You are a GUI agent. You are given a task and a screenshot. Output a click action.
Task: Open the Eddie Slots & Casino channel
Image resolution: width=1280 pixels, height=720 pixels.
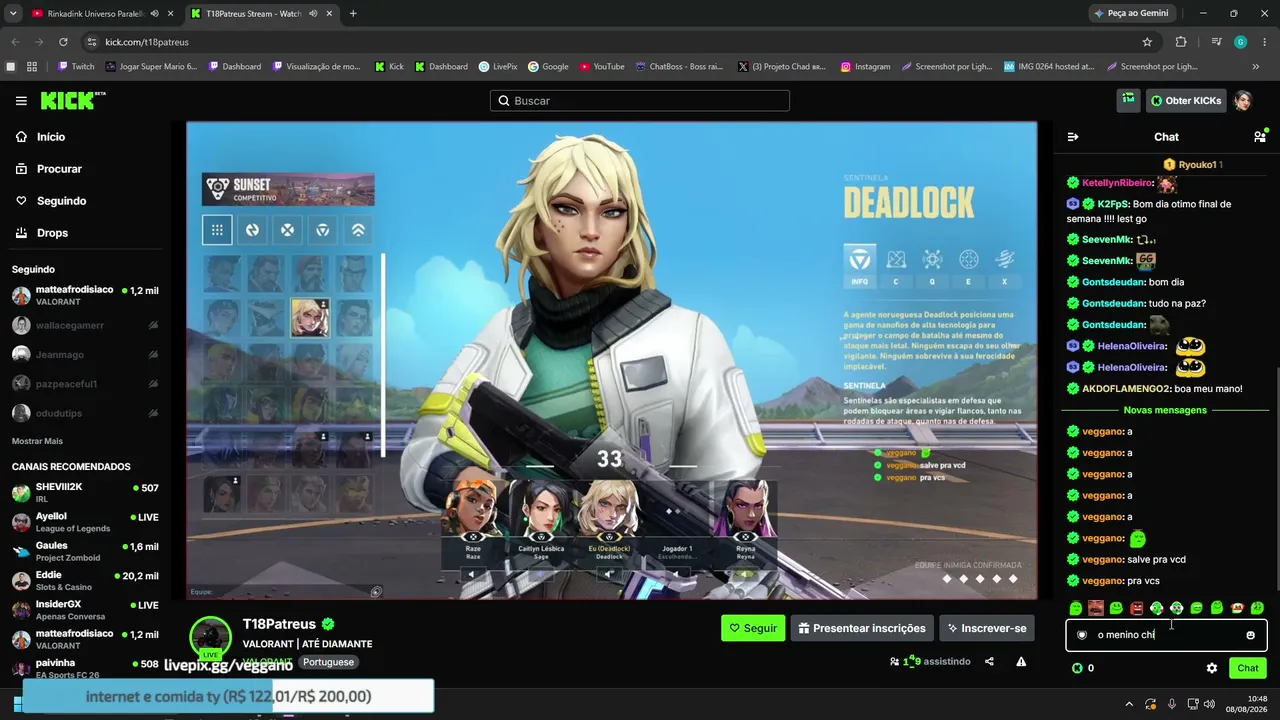pos(85,581)
